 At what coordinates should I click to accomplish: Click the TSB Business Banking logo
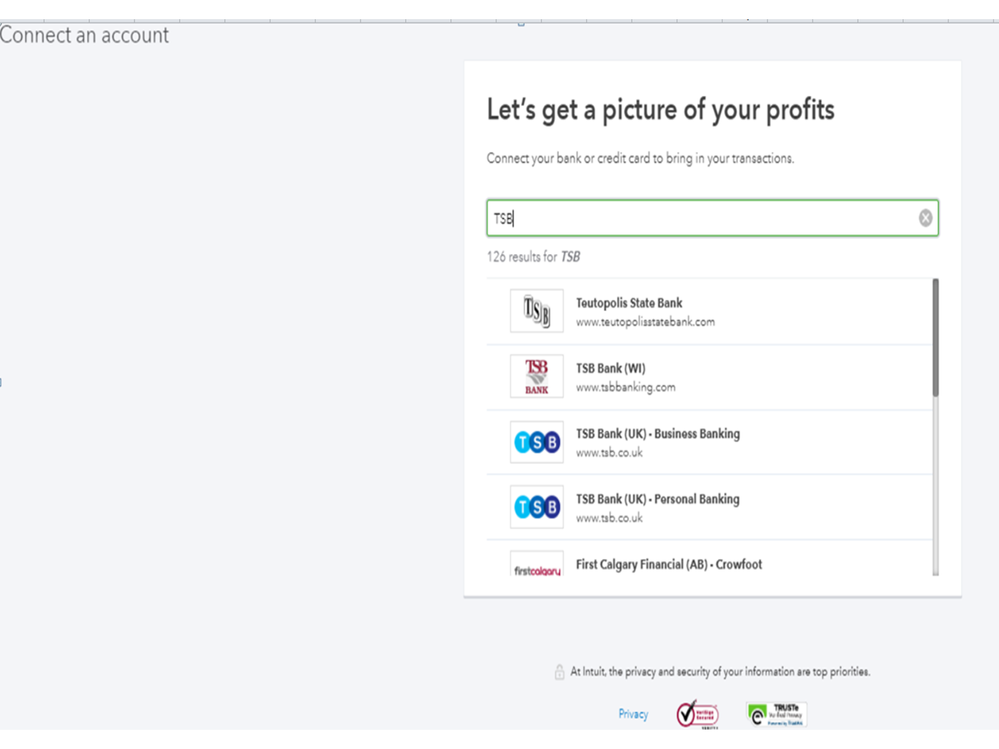(537, 443)
